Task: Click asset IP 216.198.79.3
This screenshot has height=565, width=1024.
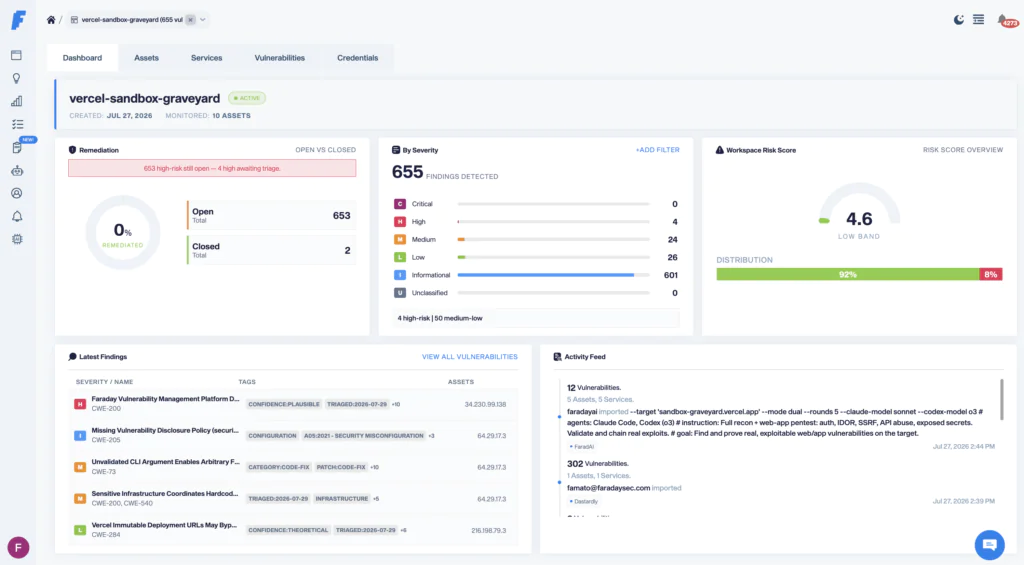Action: pos(488,530)
